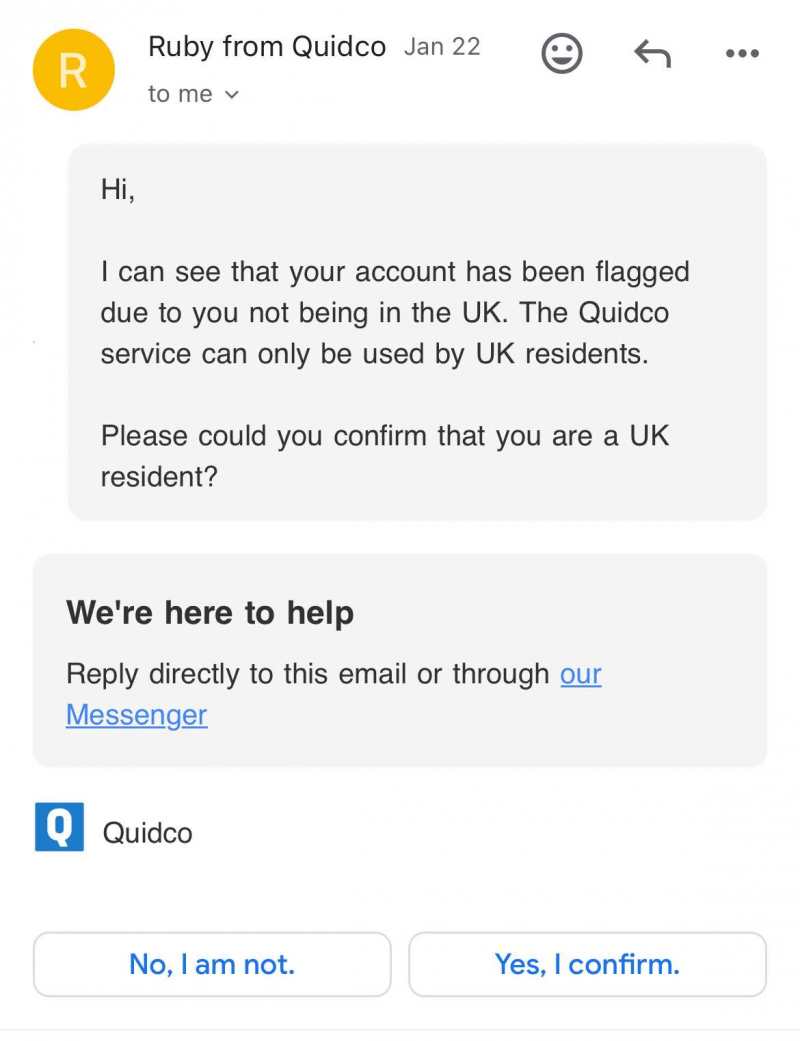
Task: Click sender name "Ruby from Quidco"
Action: [266, 47]
